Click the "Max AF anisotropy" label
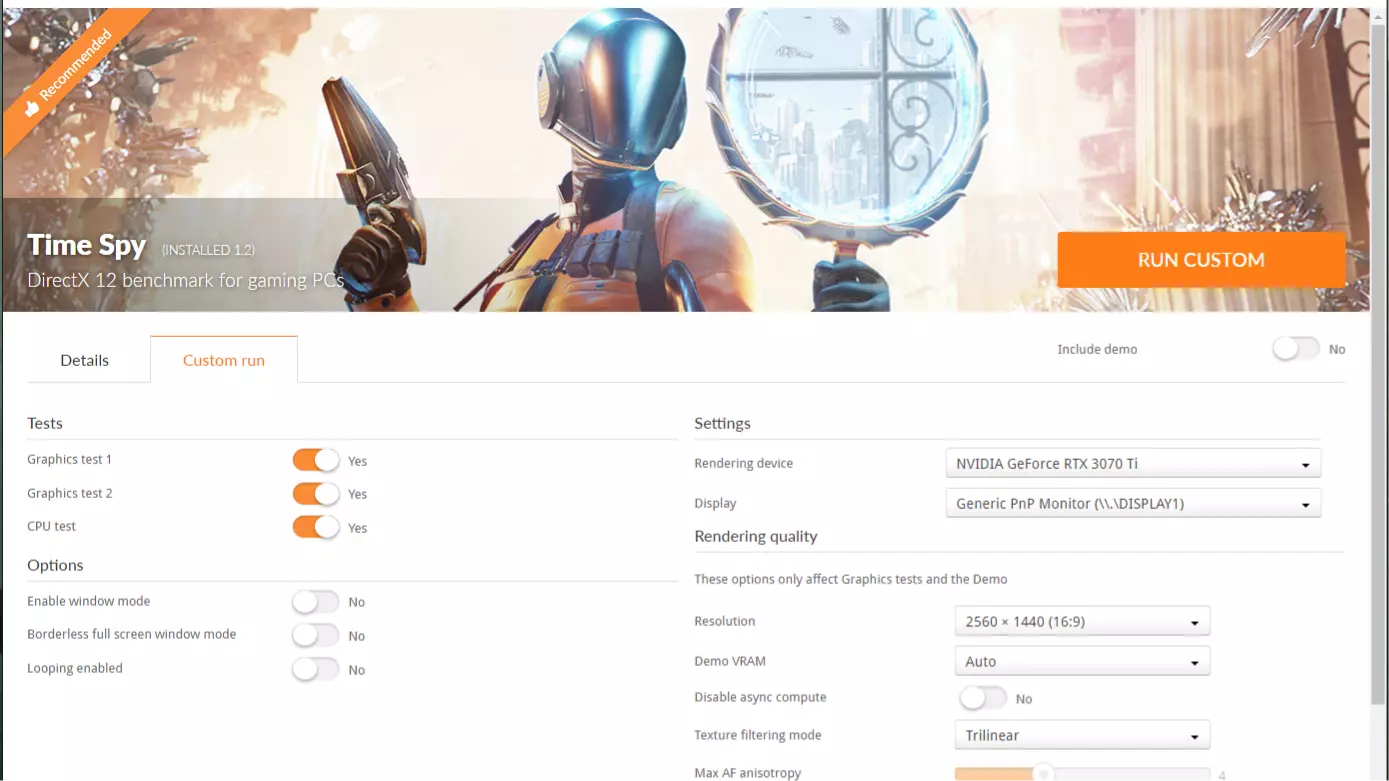Viewport: 1389px width, 781px height. [748, 773]
